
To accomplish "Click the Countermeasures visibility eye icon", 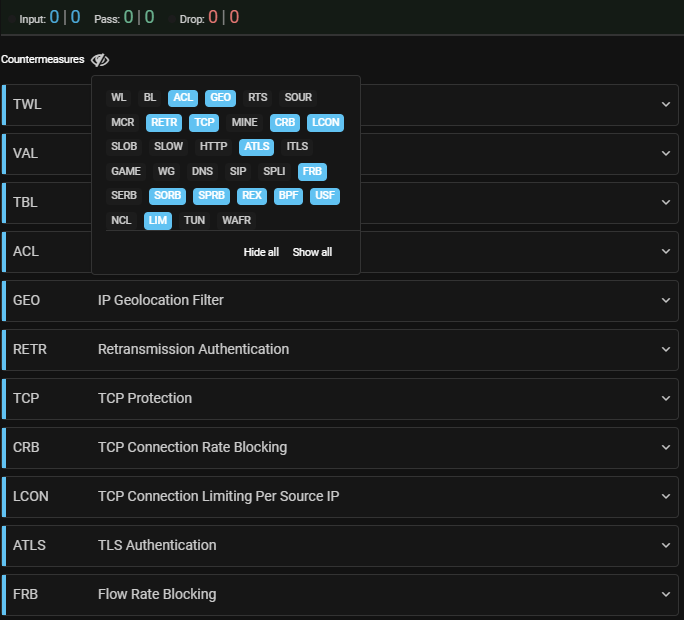I will [x=100, y=60].
